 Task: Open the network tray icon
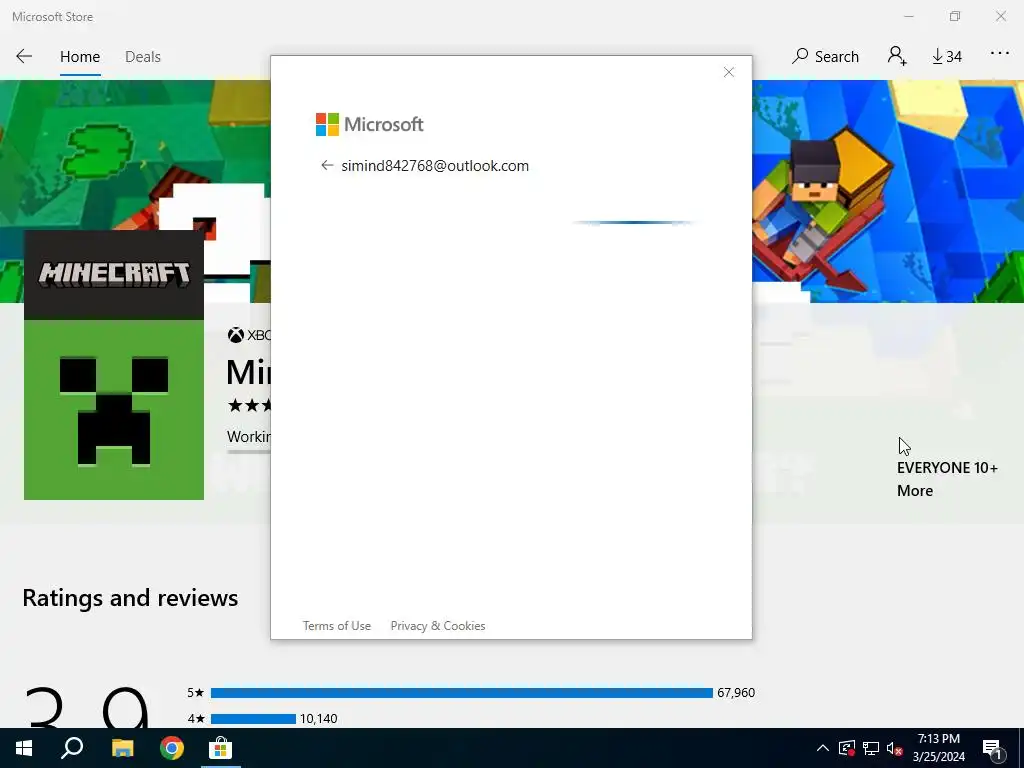(871, 748)
